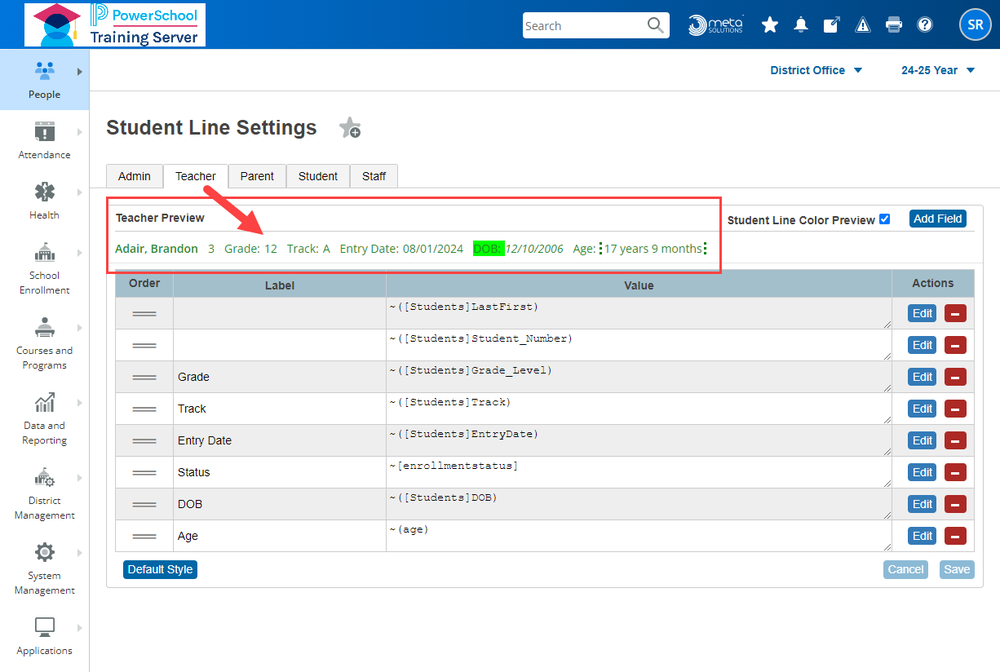Image resolution: width=1000 pixels, height=672 pixels.
Task: Click the ~([Students]LastFirst) value box
Action: click(638, 314)
